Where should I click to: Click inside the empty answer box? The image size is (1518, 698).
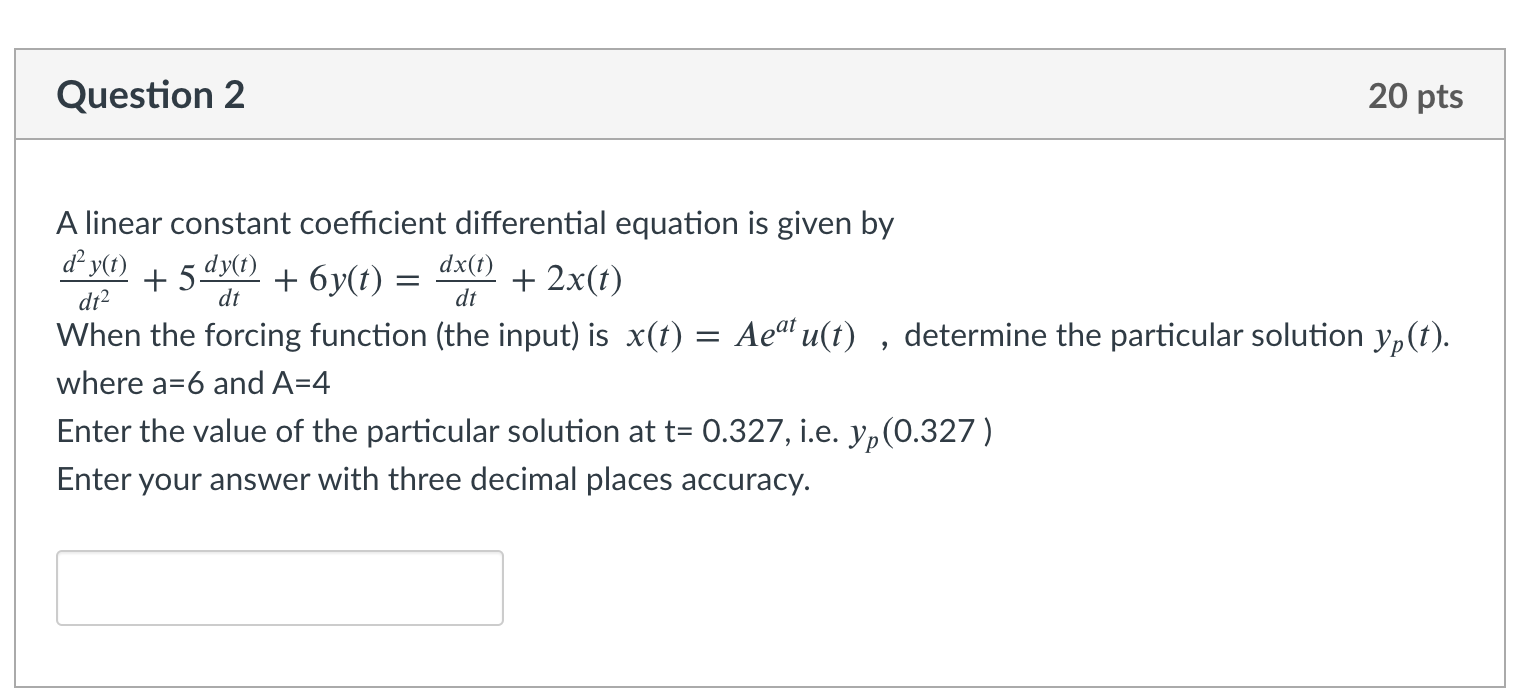279,587
